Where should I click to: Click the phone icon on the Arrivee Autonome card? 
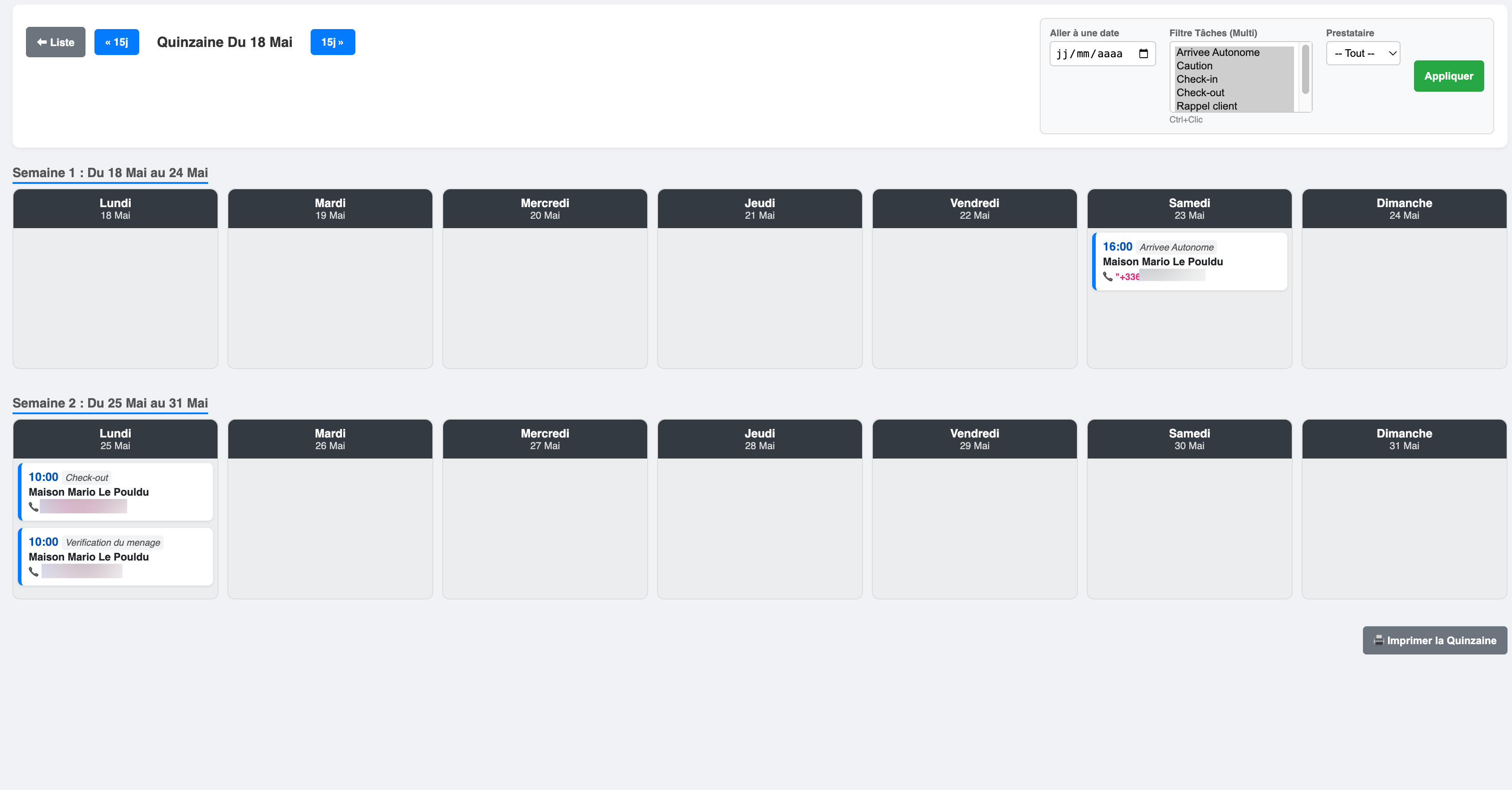click(1109, 277)
